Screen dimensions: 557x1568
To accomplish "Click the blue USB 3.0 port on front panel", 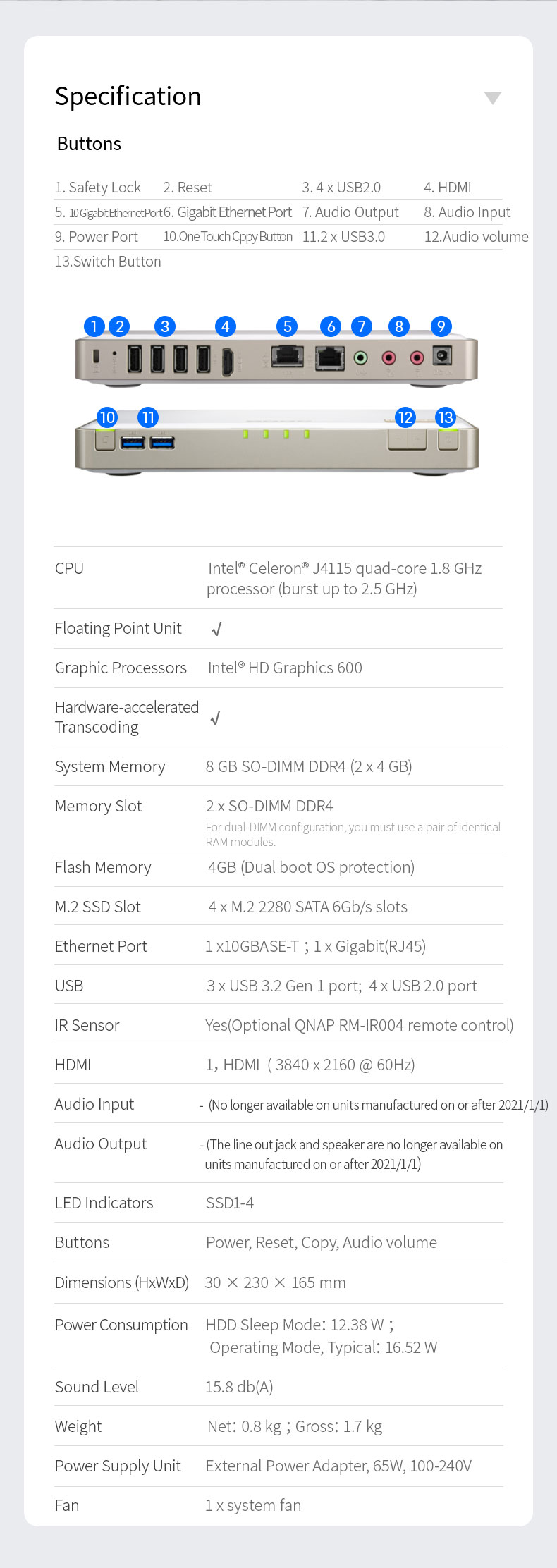I will coord(133,443).
